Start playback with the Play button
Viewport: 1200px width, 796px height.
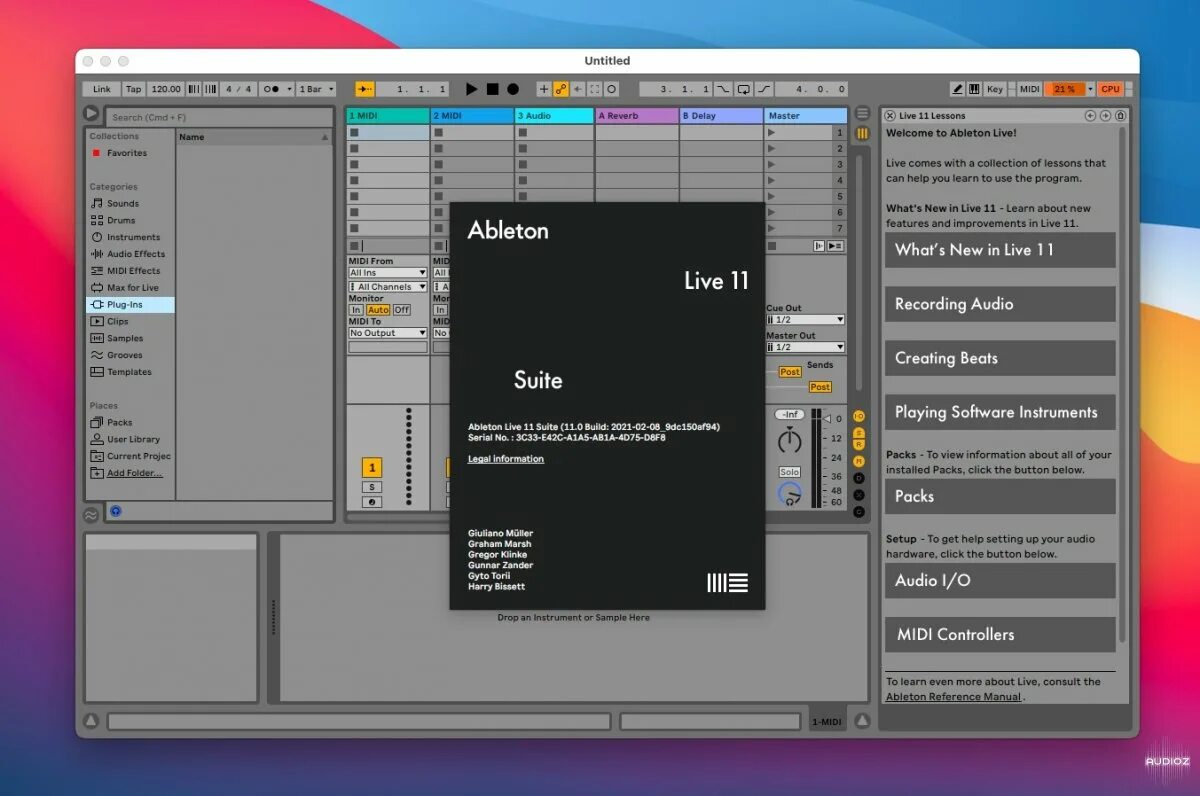(x=471, y=89)
